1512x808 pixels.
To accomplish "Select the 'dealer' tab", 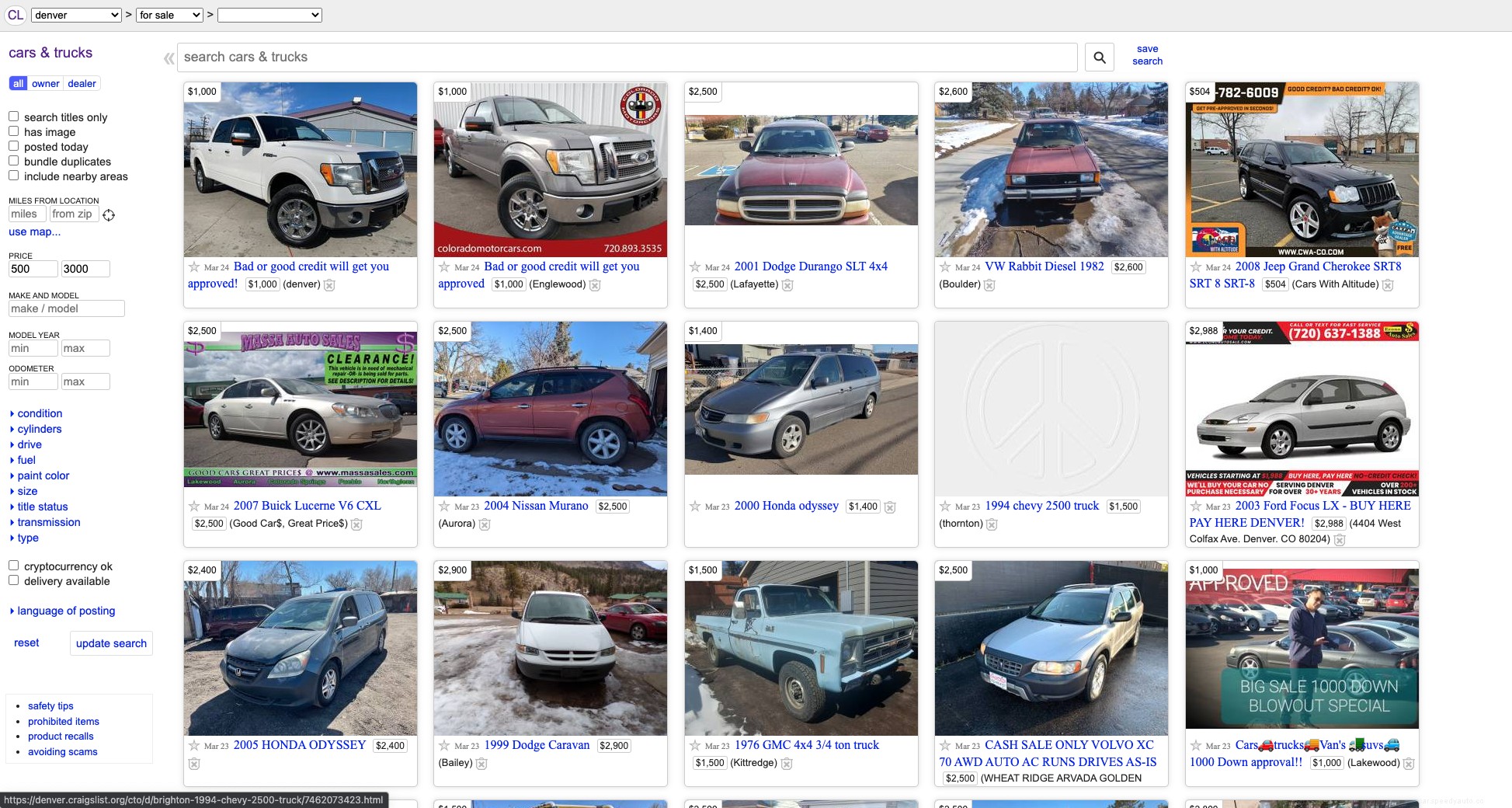I will coord(81,83).
